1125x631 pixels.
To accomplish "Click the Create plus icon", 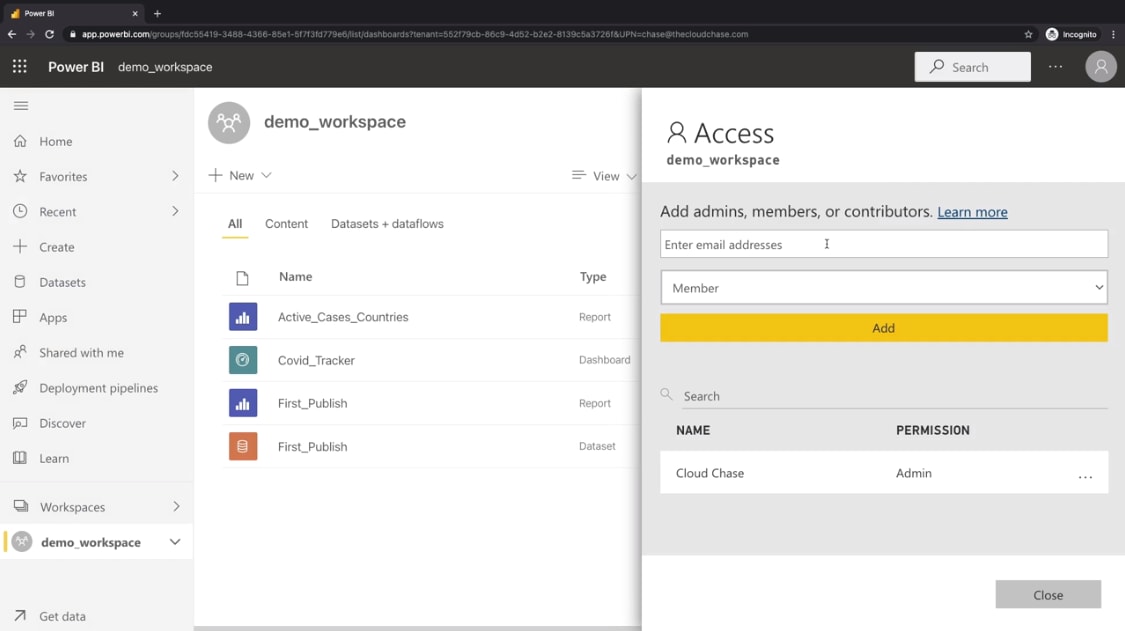I will pyautogui.click(x=20, y=246).
